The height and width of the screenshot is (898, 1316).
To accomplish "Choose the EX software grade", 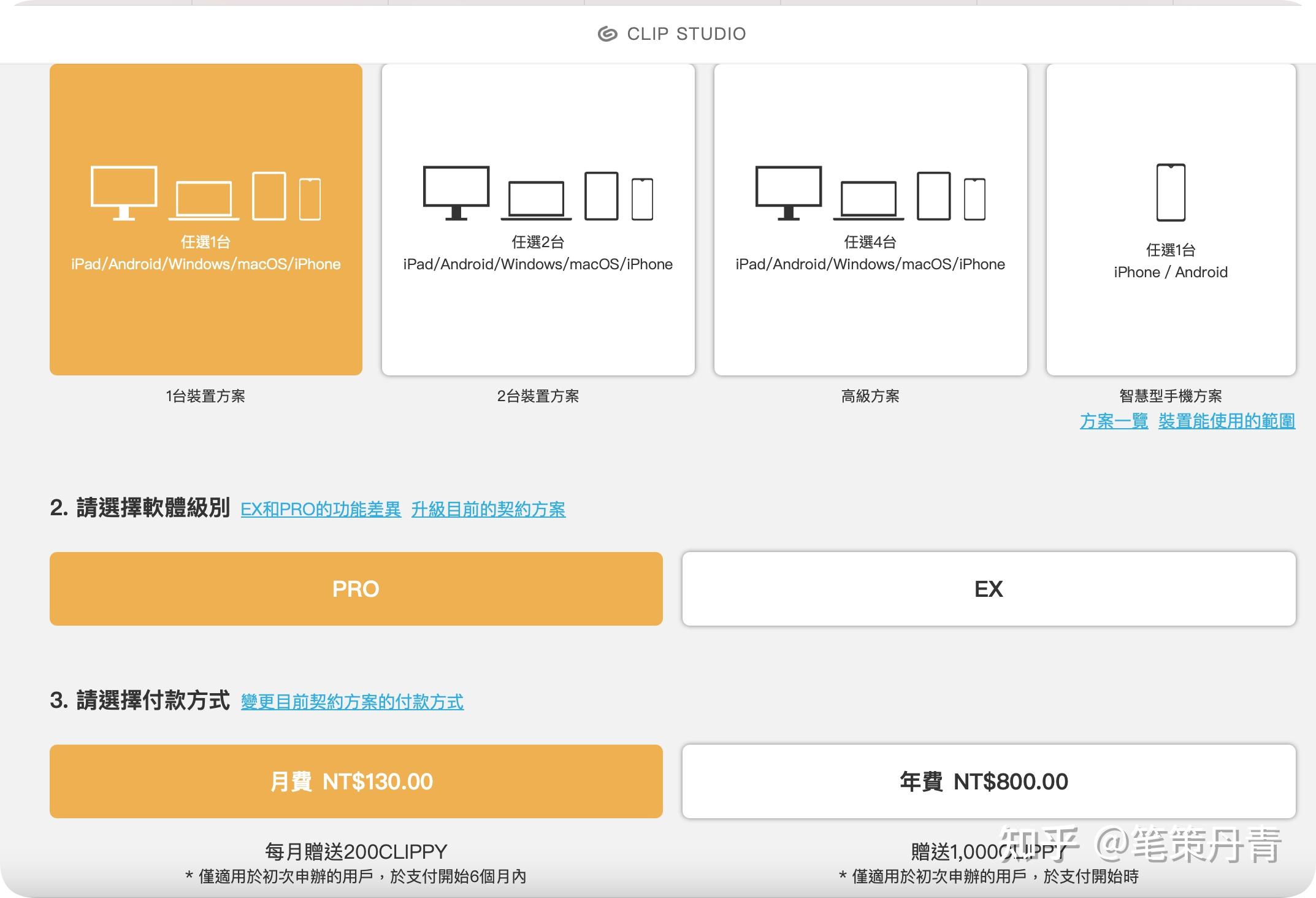I will tap(989, 589).
